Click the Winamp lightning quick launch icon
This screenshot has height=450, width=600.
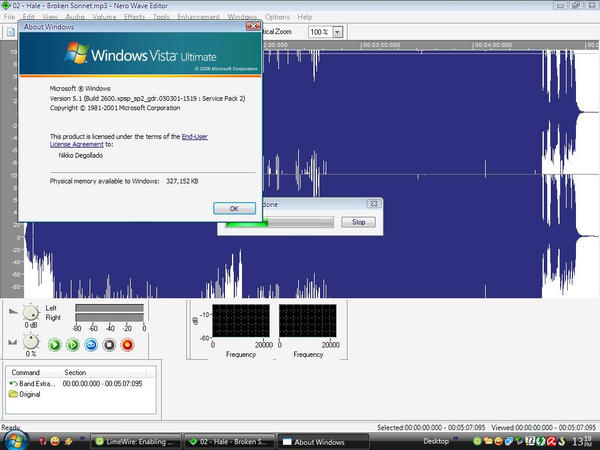click(x=68, y=441)
